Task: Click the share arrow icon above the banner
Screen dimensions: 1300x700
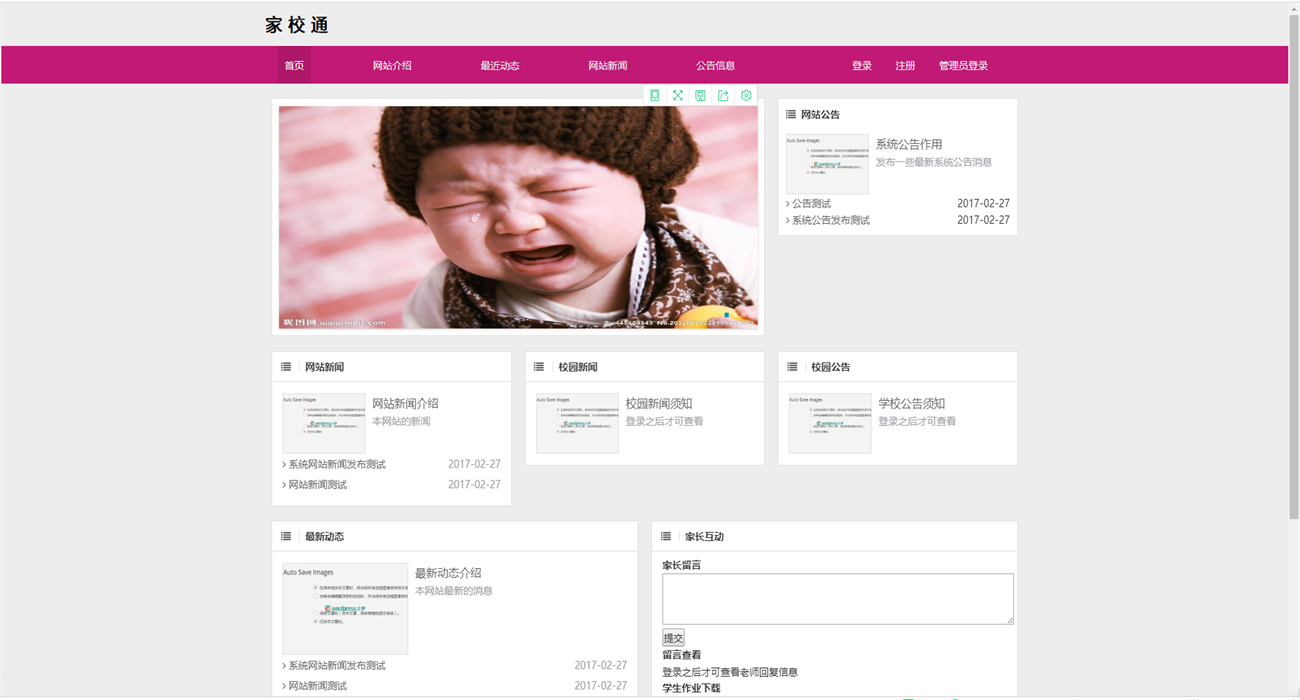Action: tap(723, 95)
